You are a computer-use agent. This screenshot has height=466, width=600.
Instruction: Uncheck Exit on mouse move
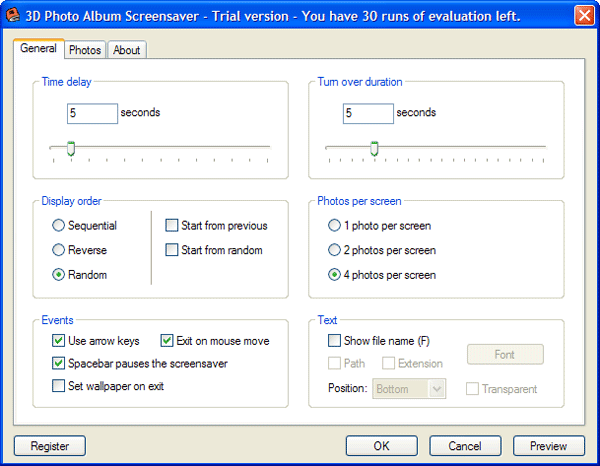point(167,341)
